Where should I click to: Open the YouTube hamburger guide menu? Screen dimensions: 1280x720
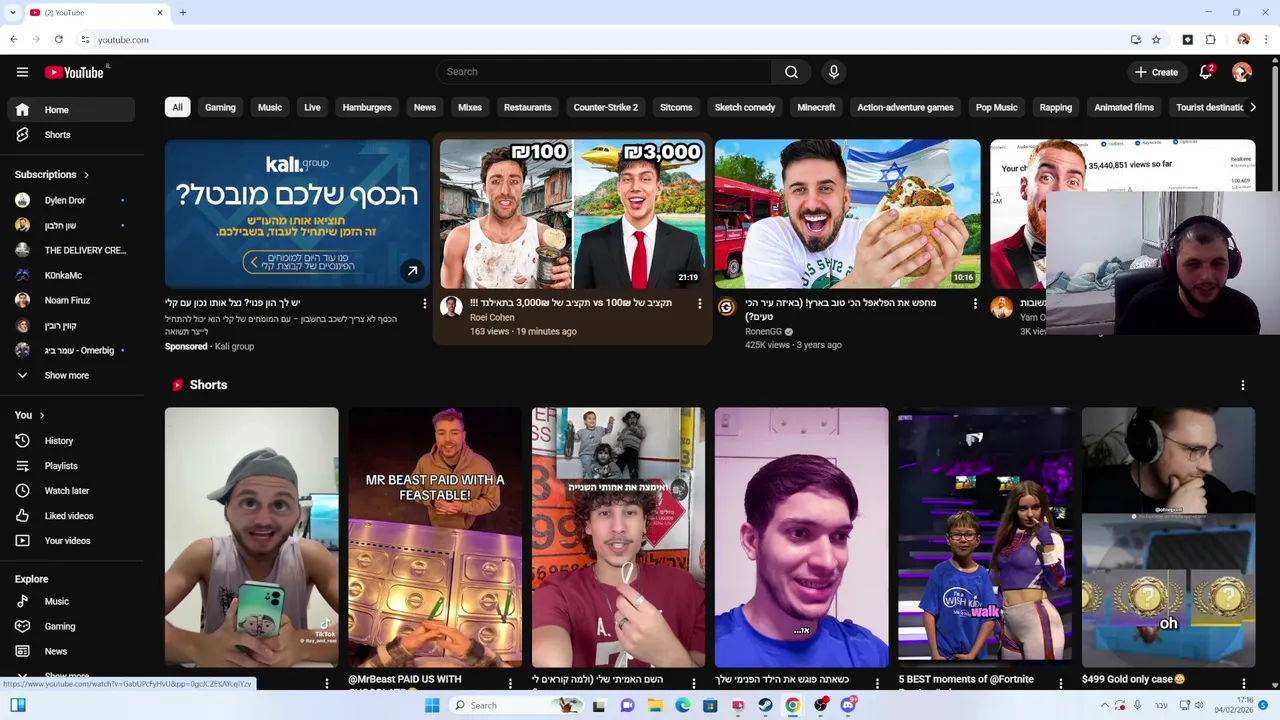(22, 72)
